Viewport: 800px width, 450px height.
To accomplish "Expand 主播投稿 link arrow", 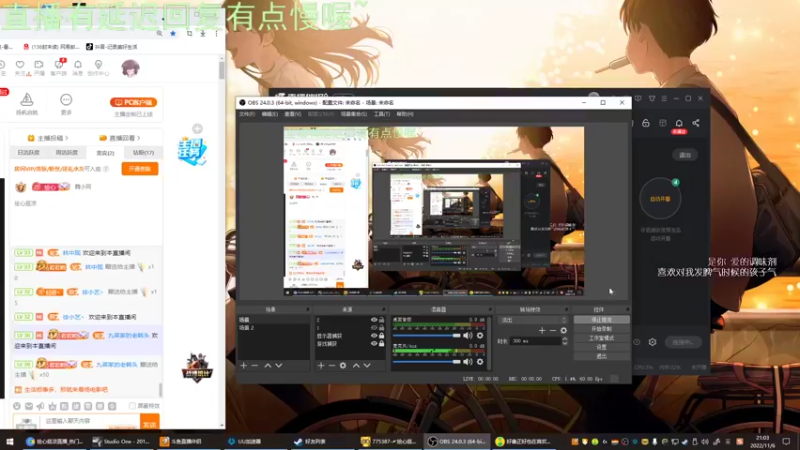I will pos(67,138).
